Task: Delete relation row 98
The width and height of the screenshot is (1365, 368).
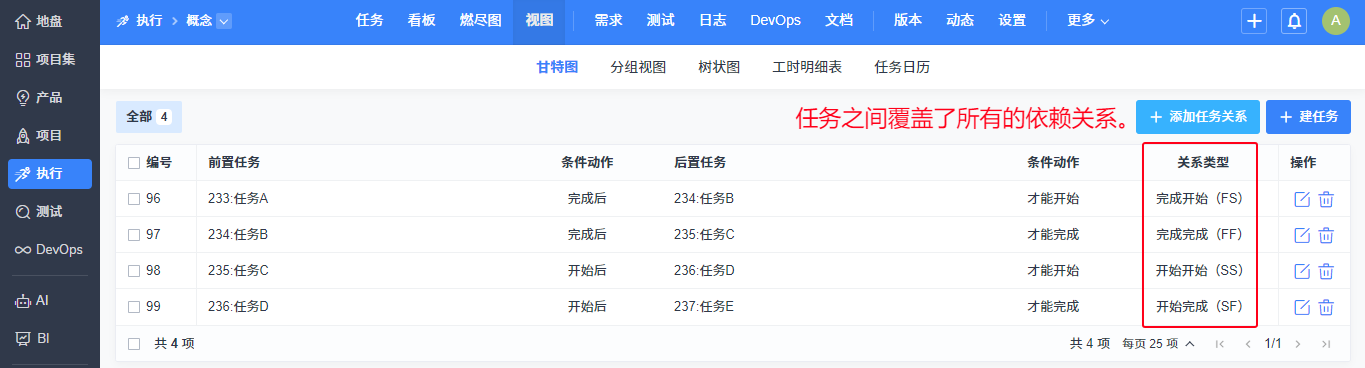Action: [1326, 271]
